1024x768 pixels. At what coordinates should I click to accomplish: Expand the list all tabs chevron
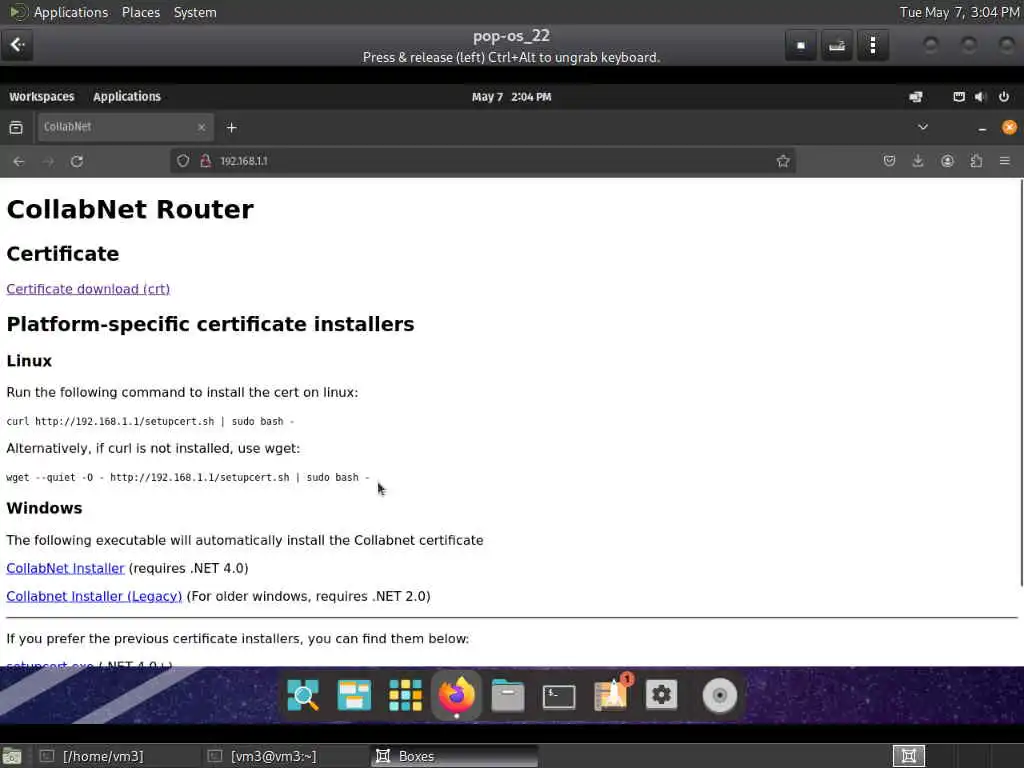(x=923, y=127)
